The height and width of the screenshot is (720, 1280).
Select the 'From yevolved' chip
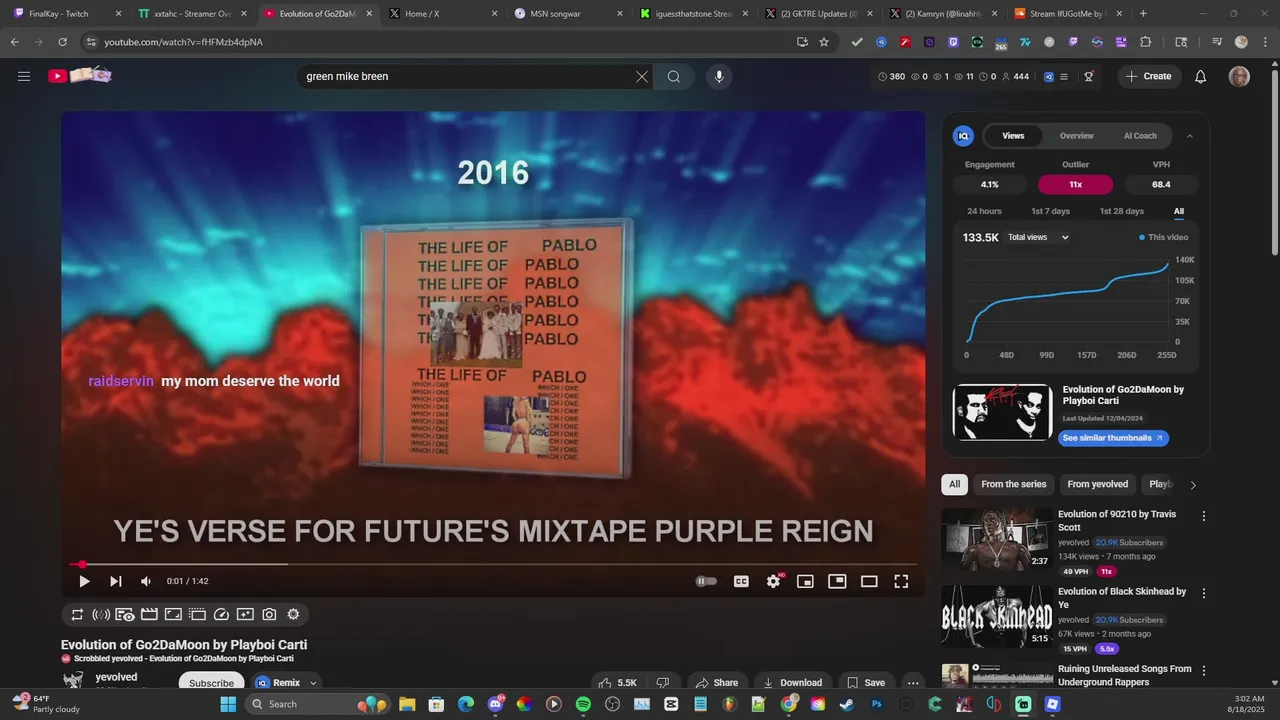(x=1097, y=484)
